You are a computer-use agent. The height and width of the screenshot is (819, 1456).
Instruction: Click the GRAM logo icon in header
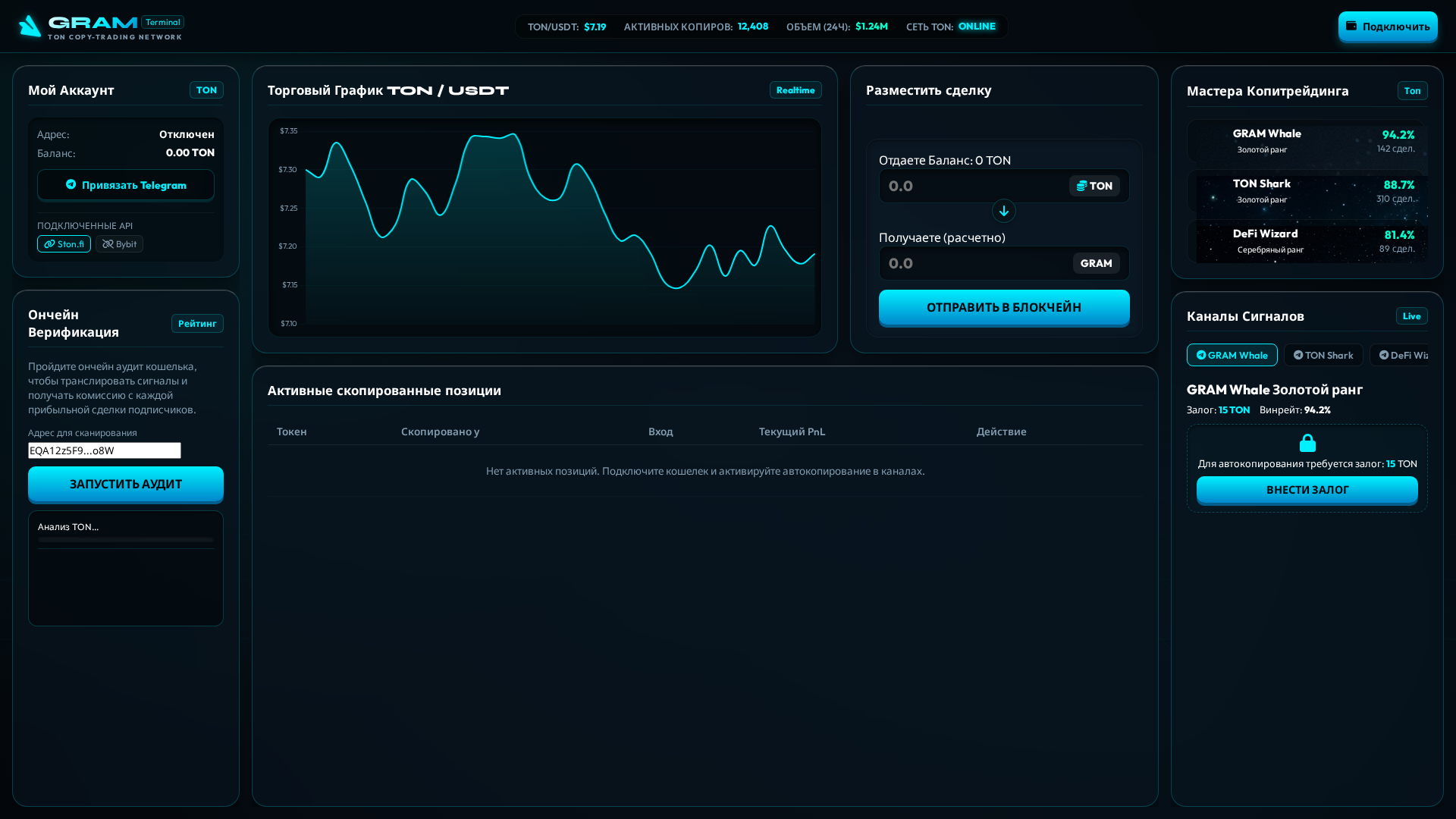(x=30, y=26)
